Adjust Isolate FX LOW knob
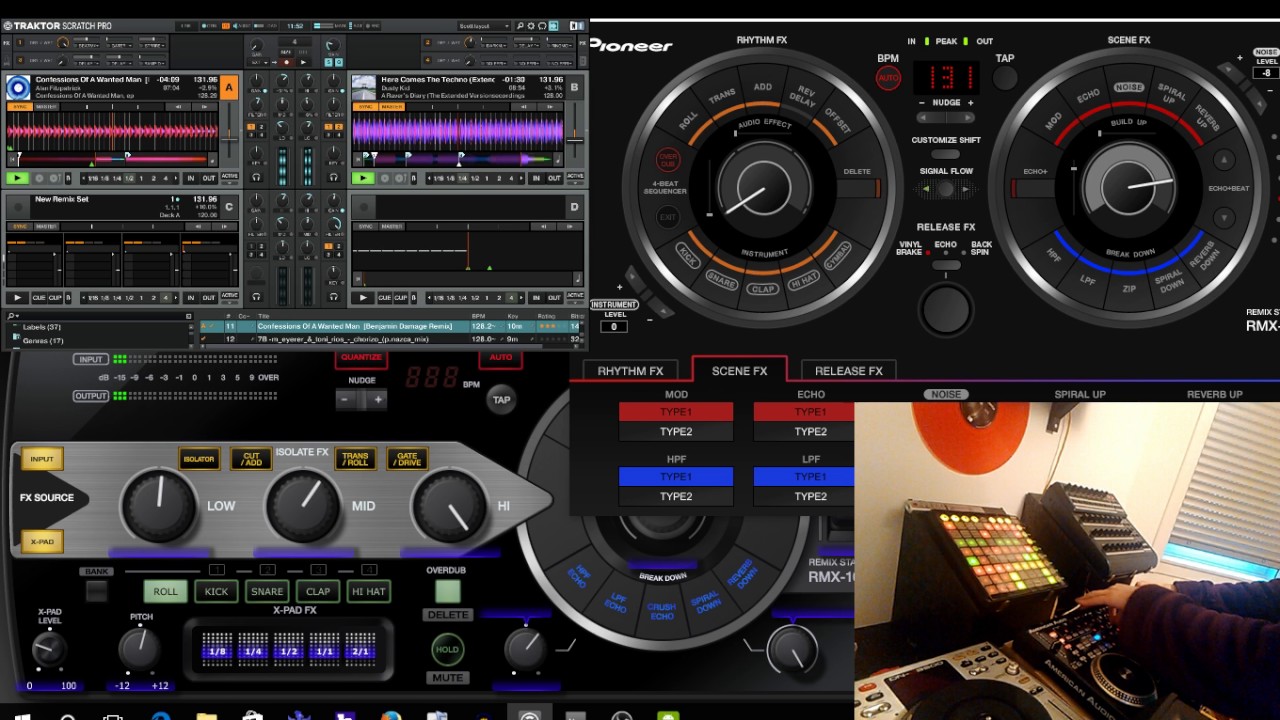 point(159,506)
